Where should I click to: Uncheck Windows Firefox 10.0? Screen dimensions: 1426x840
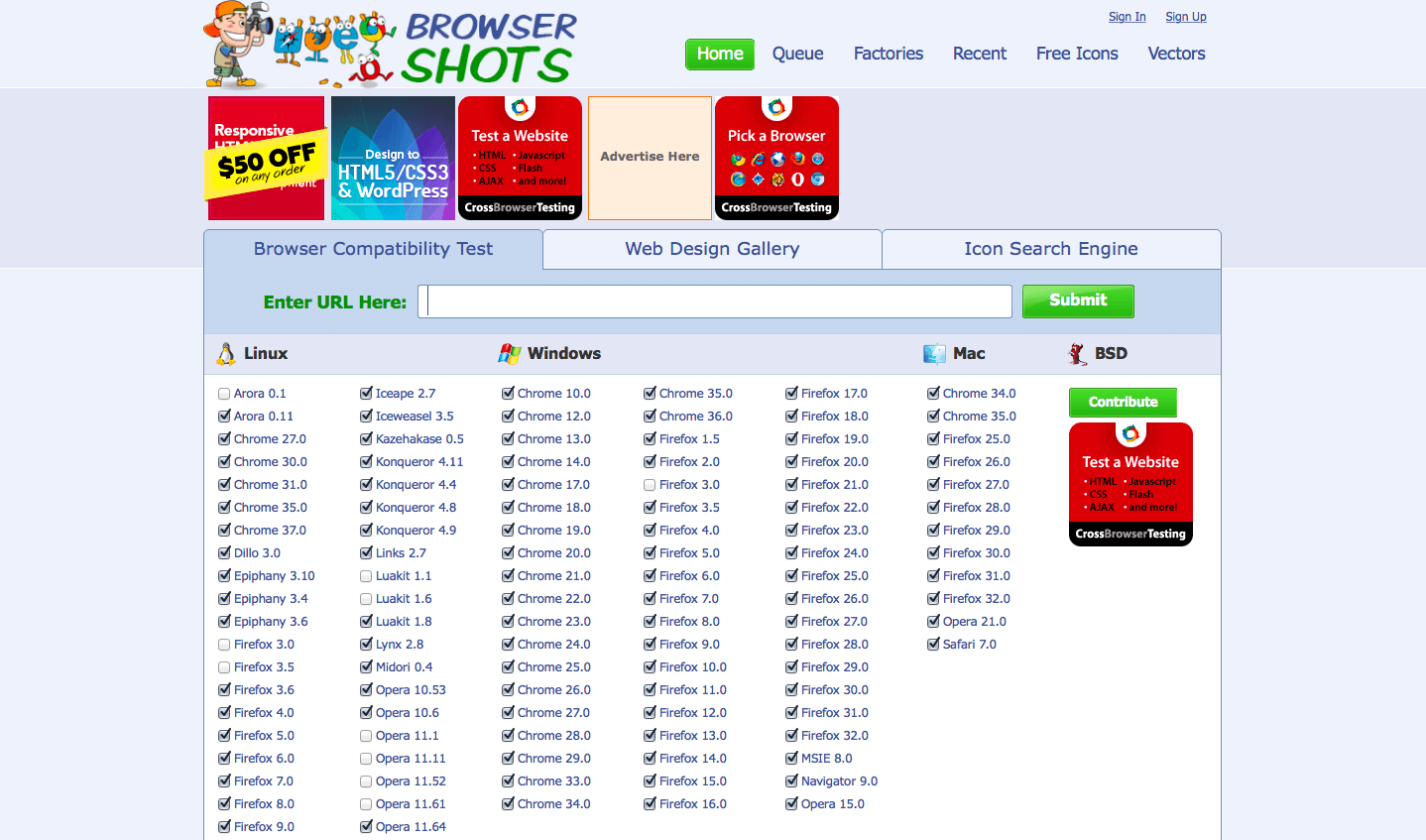point(650,666)
